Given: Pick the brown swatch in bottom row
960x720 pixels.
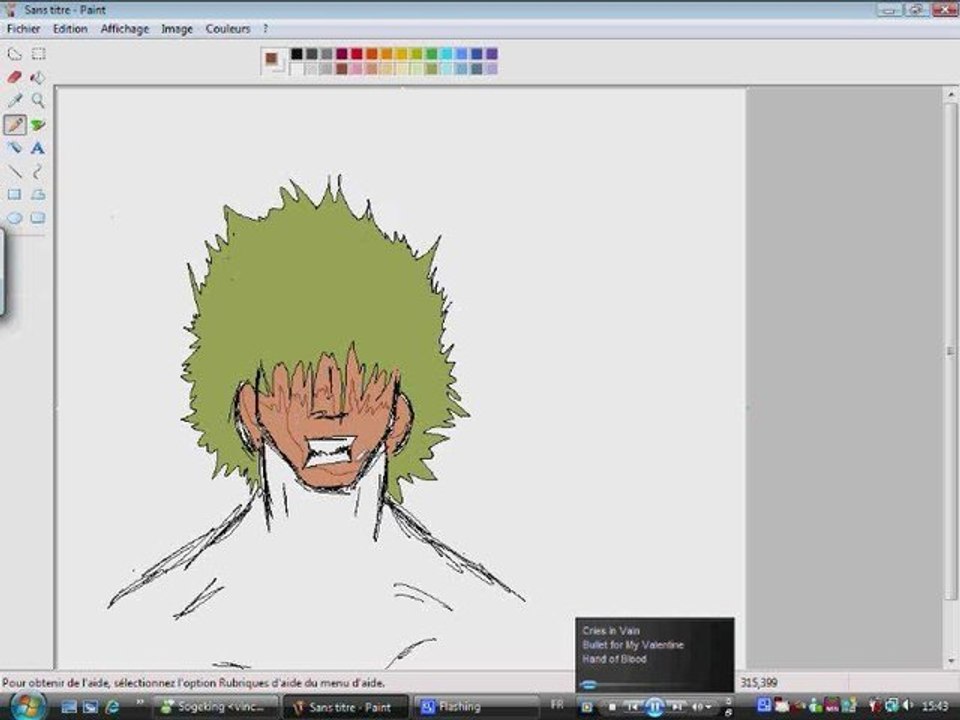Looking at the screenshot, I should [x=341, y=69].
